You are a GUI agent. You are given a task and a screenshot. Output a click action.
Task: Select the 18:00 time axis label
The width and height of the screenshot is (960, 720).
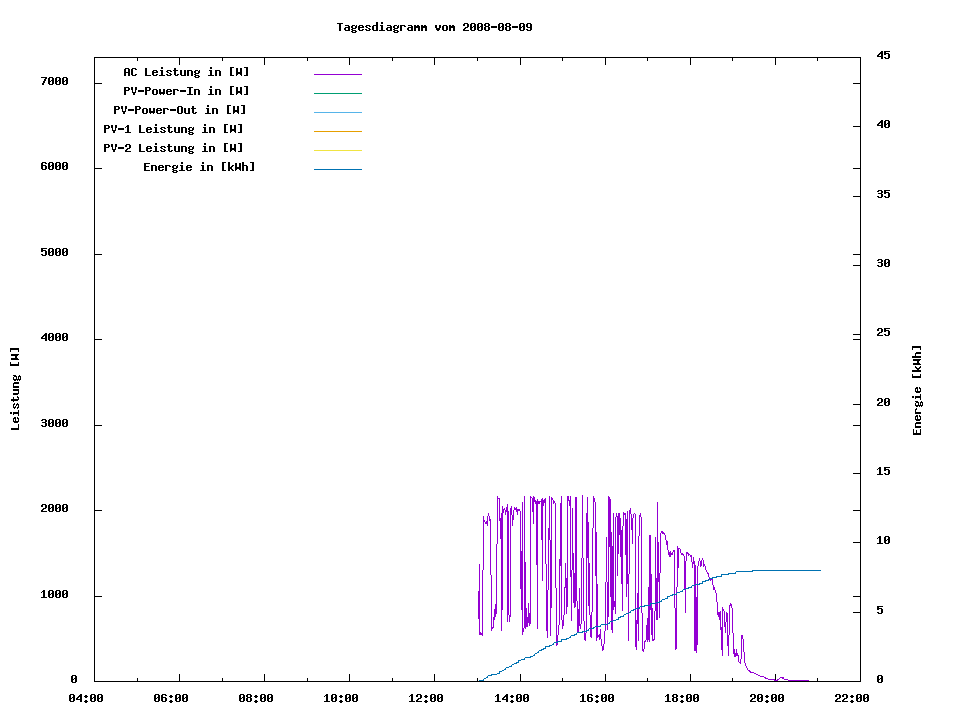point(683,698)
